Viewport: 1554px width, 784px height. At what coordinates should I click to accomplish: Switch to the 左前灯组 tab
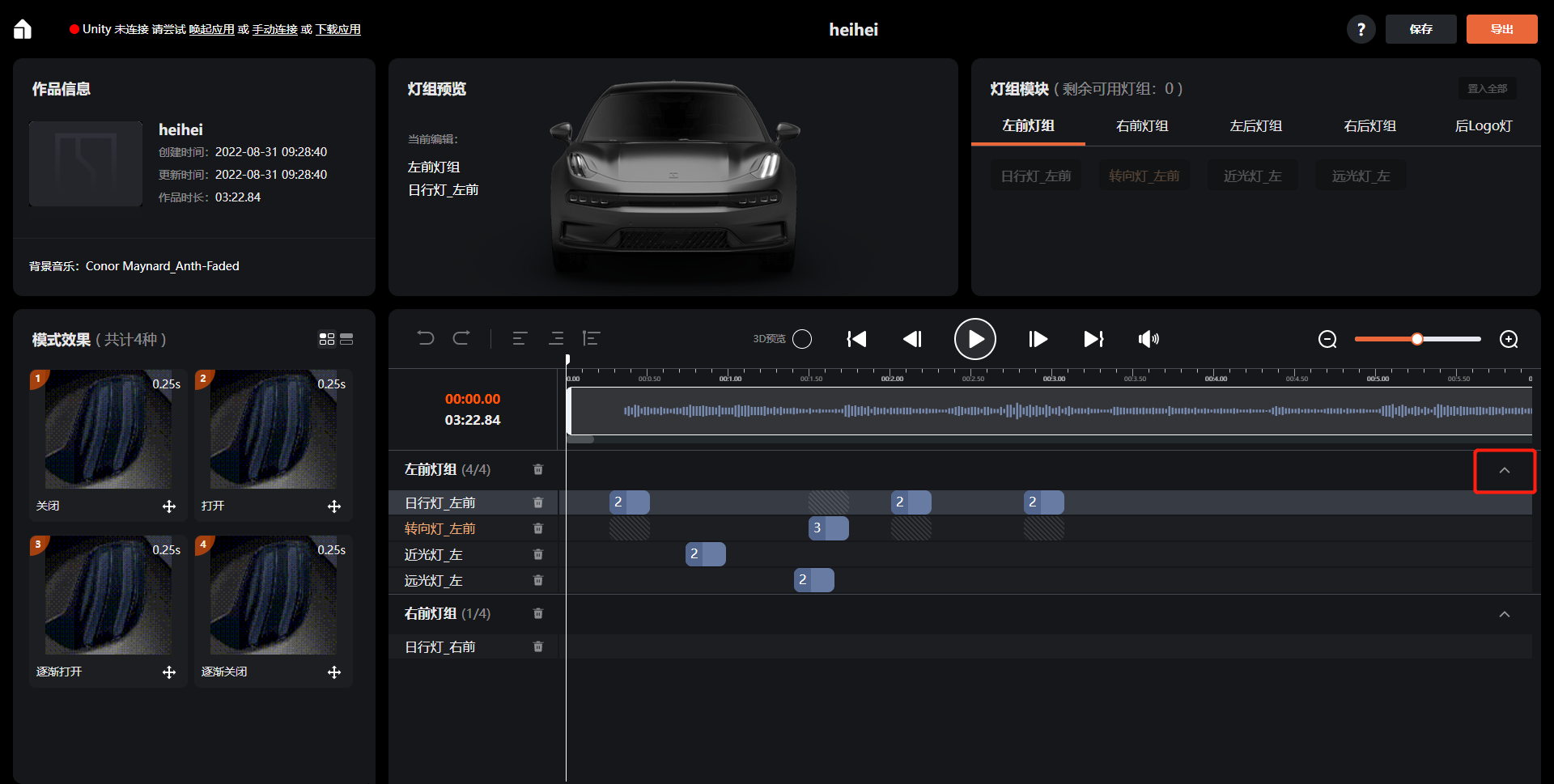1028,125
